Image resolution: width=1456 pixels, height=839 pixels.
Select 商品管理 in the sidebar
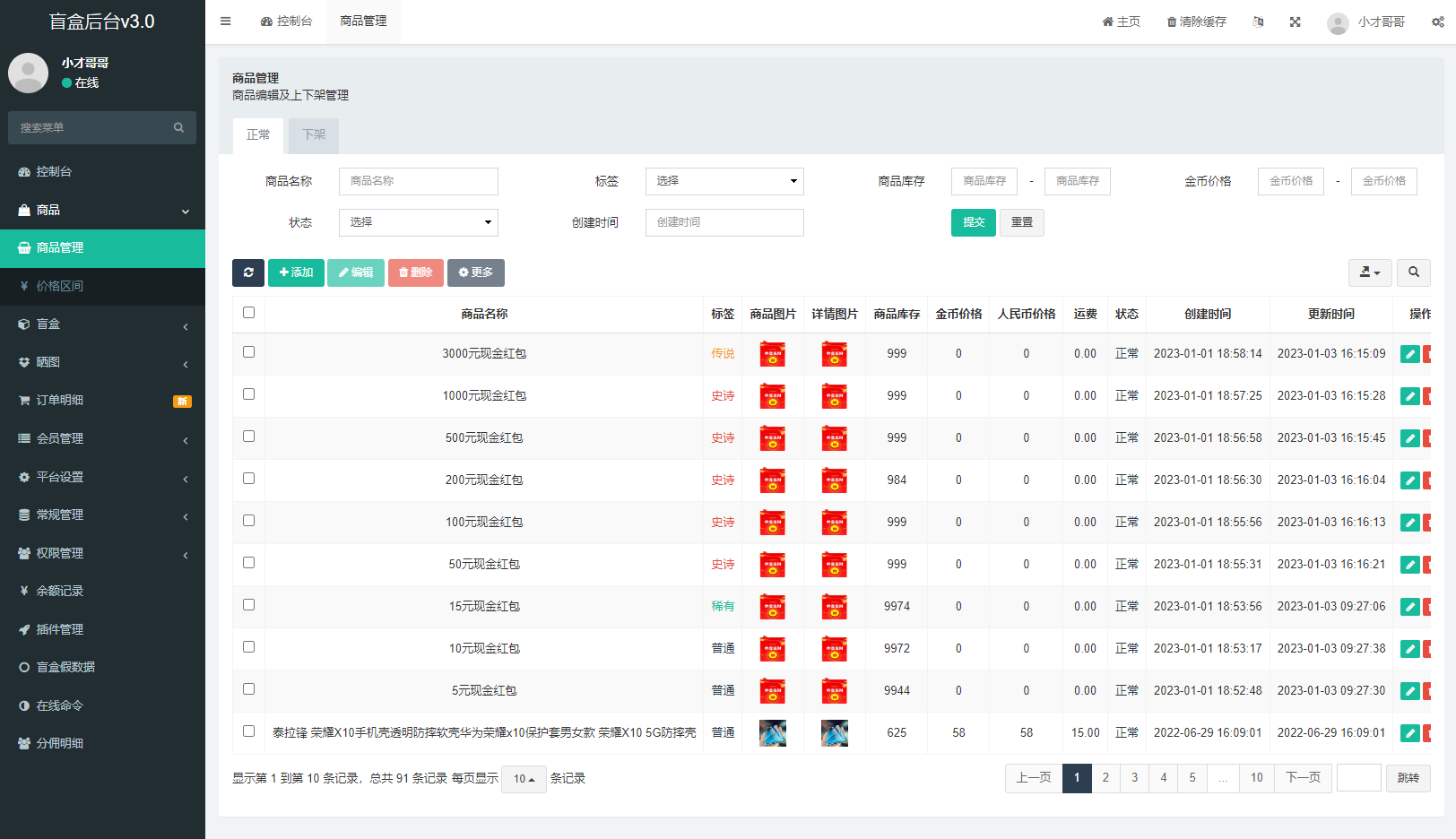tap(102, 247)
